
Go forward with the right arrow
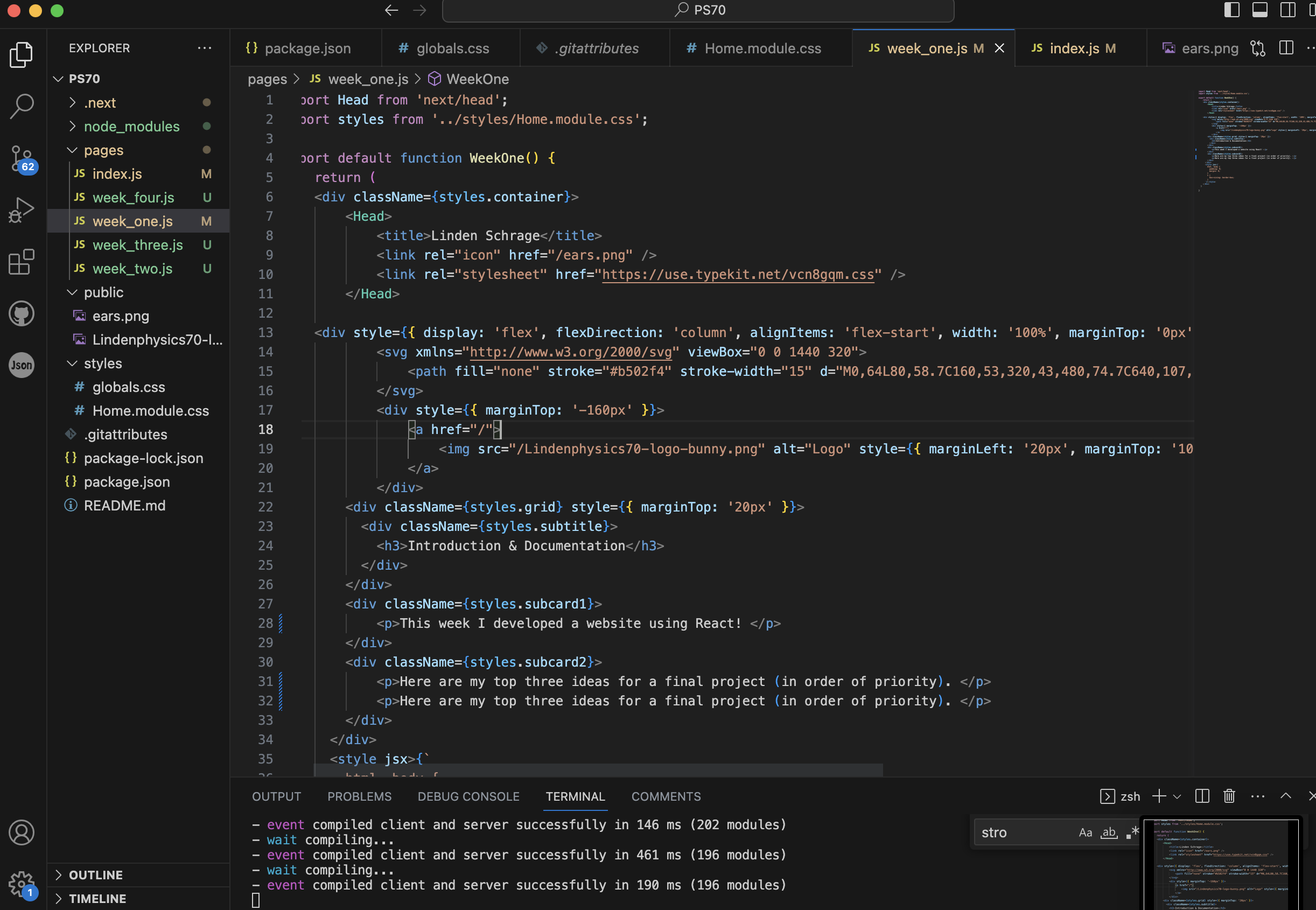pyautogui.click(x=419, y=10)
